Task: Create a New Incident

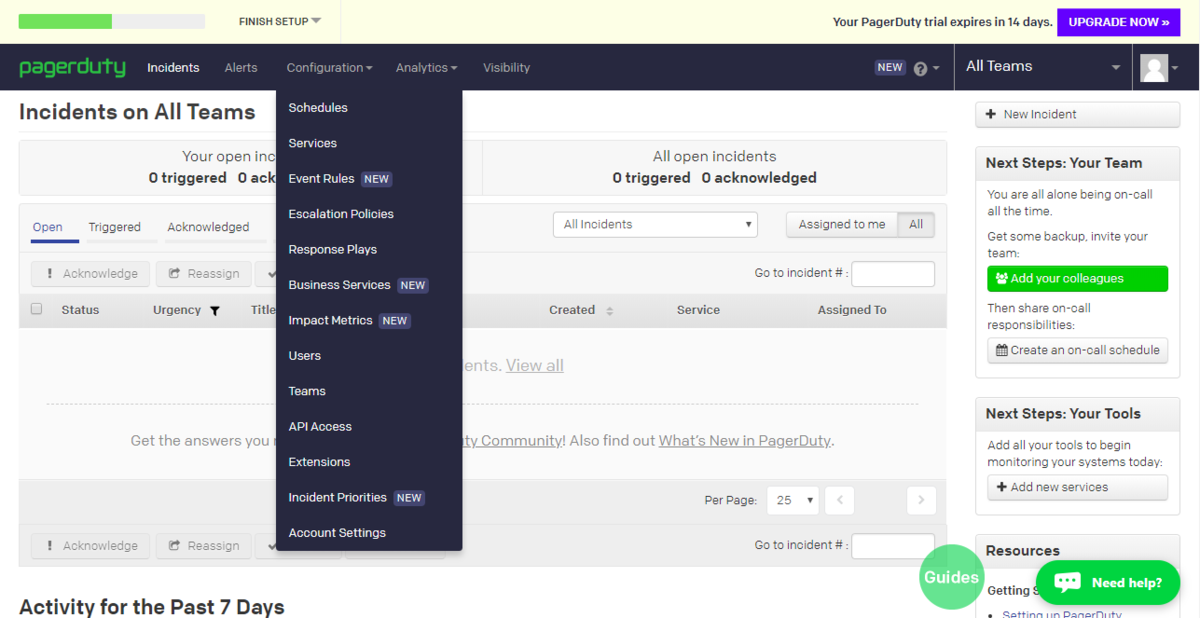Action: [x=1078, y=115]
